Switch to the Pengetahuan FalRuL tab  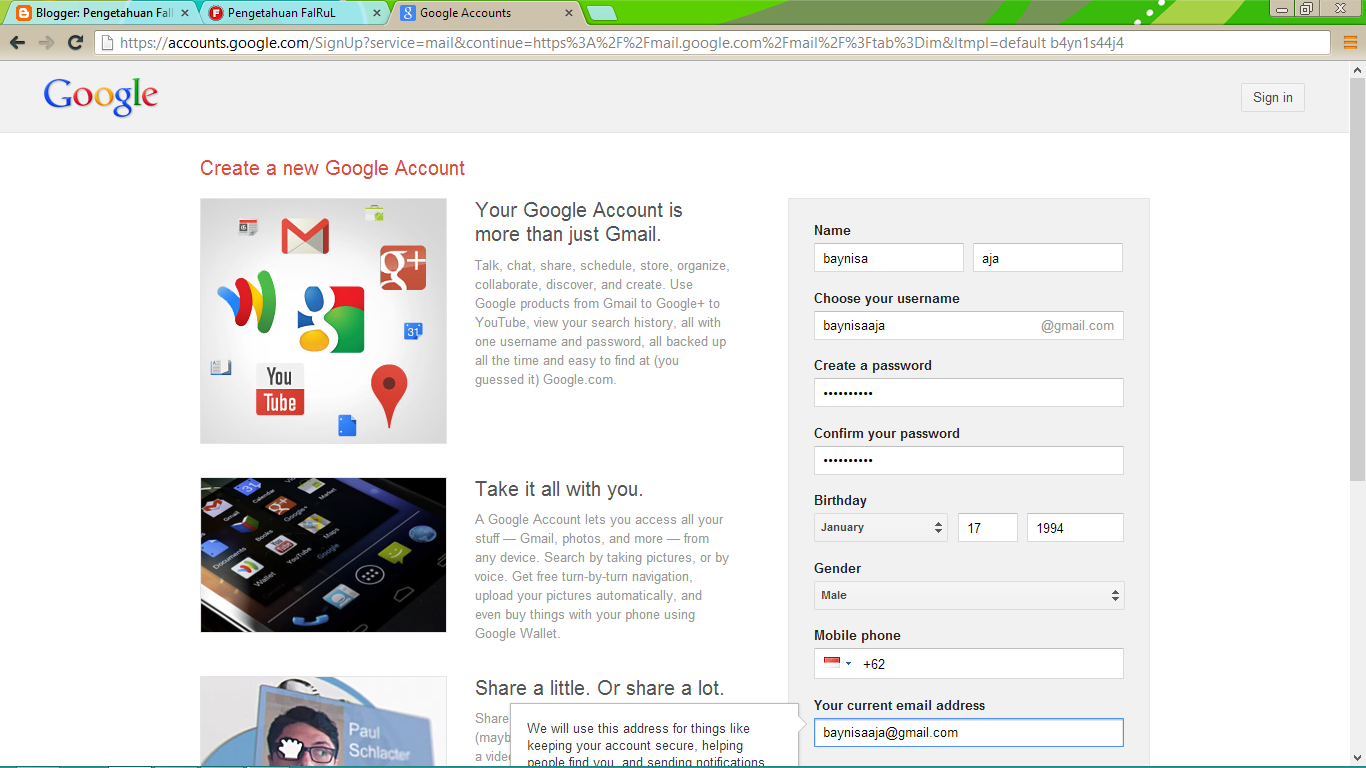pos(294,13)
